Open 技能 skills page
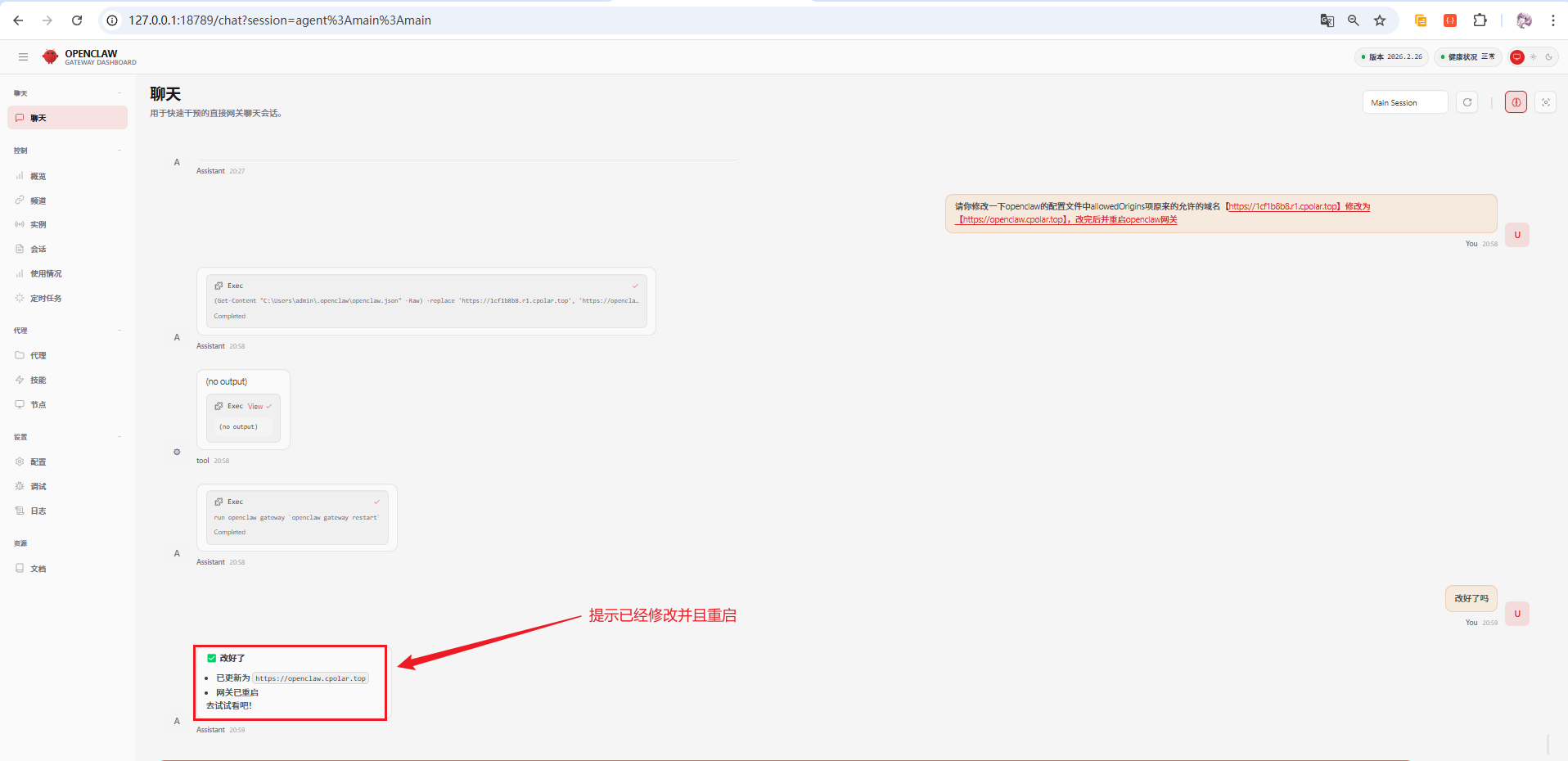1568x761 pixels. pyautogui.click(x=38, y=380)
